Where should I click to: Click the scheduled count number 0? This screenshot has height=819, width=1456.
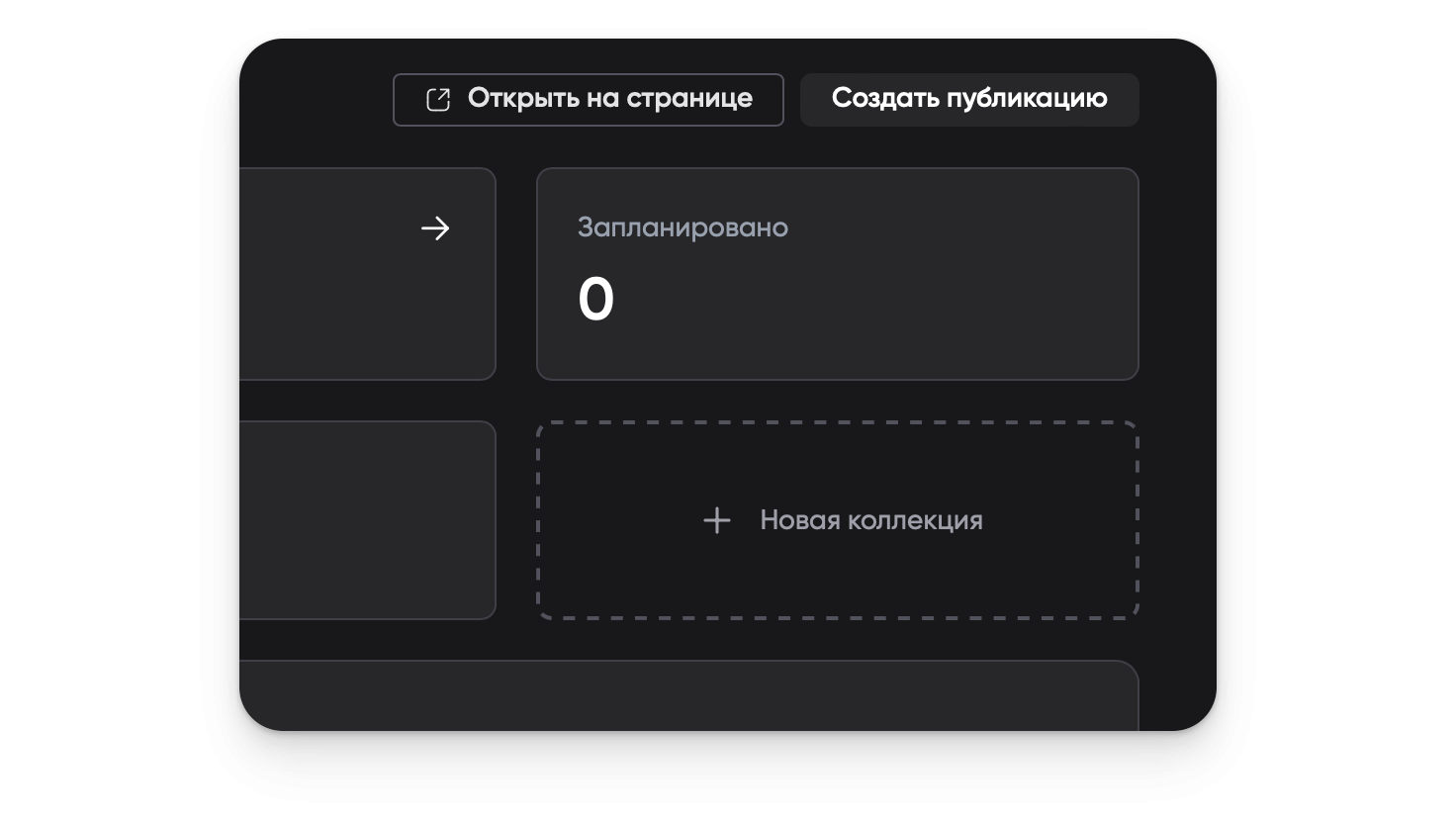(x=595, y=300)
